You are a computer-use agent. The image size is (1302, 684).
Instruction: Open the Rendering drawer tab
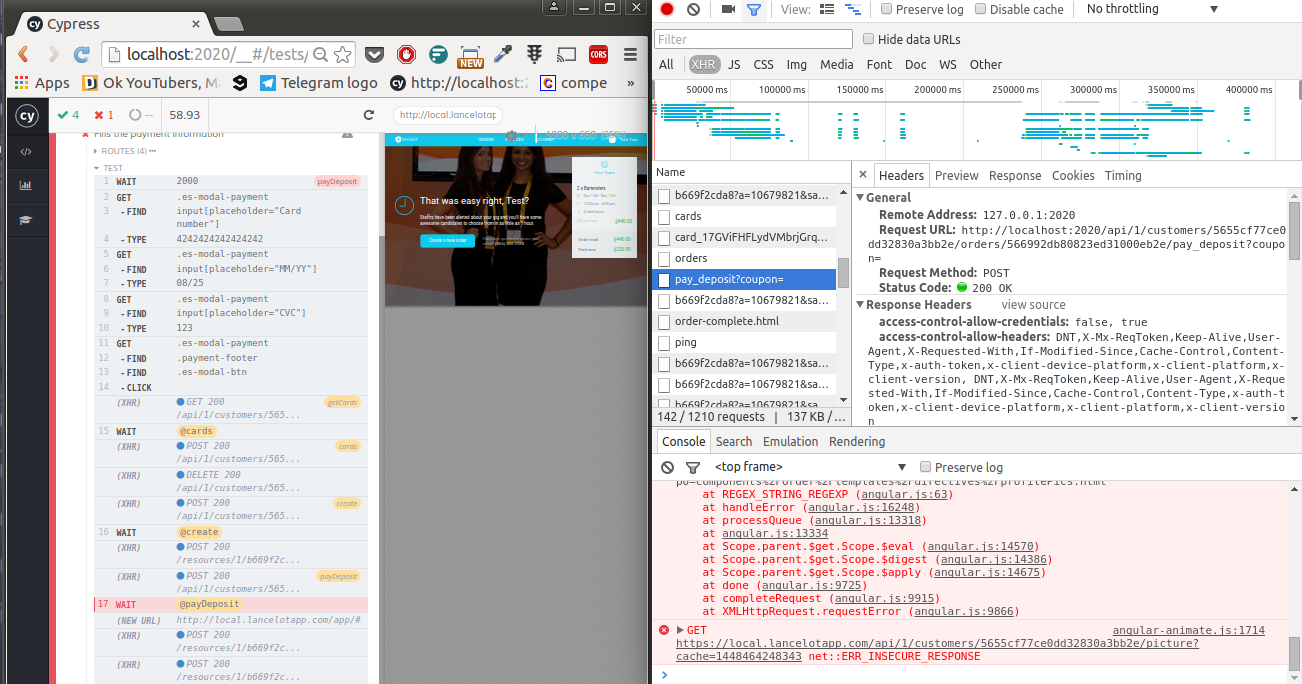click(857, 441)
